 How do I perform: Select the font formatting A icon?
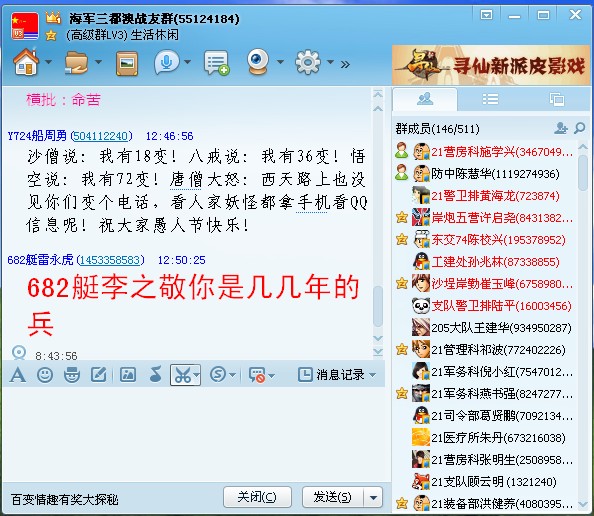tap(18, 375)
